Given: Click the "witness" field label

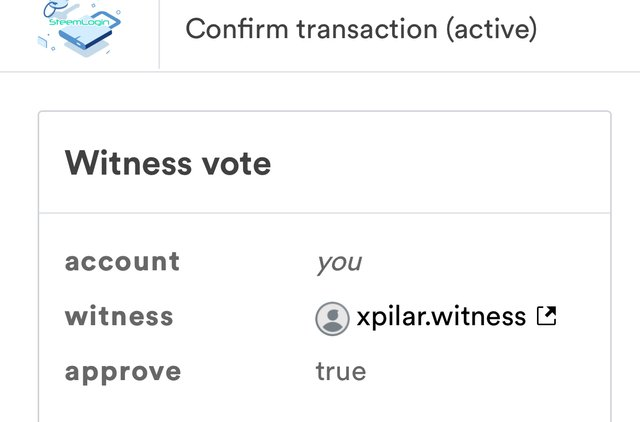Looking at the screenshot, I should tap(119, 317).
